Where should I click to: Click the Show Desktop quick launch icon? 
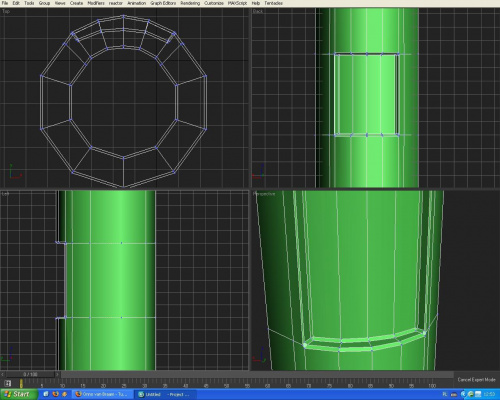pos(46,394)
